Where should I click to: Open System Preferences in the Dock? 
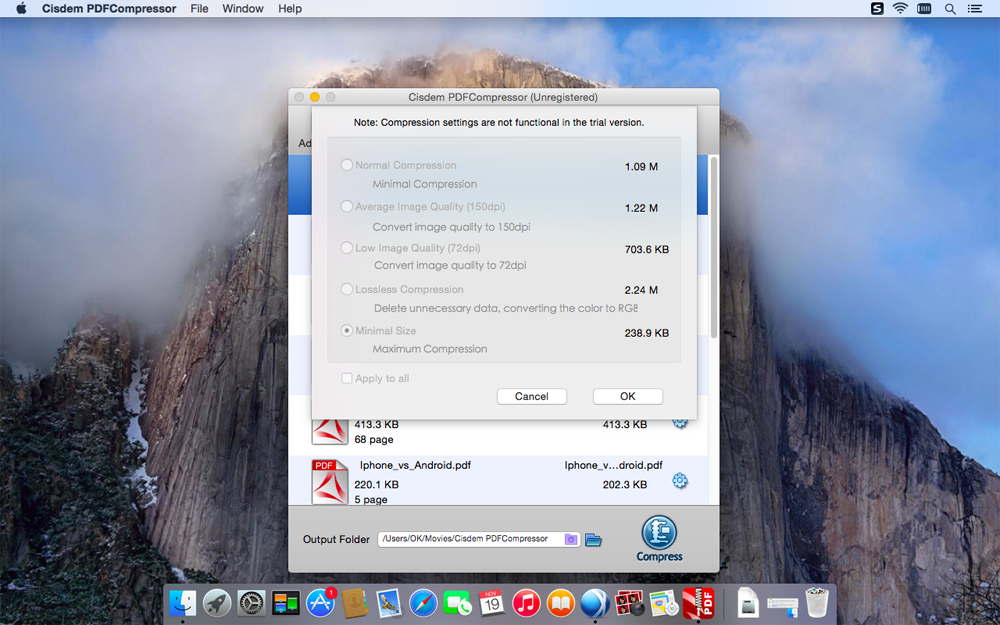[x=251, y=603]
